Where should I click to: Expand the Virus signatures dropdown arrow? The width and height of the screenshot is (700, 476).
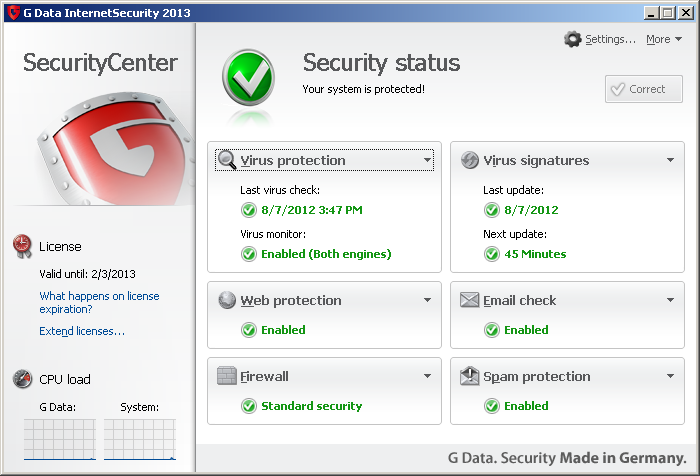[x=671, y=160]
